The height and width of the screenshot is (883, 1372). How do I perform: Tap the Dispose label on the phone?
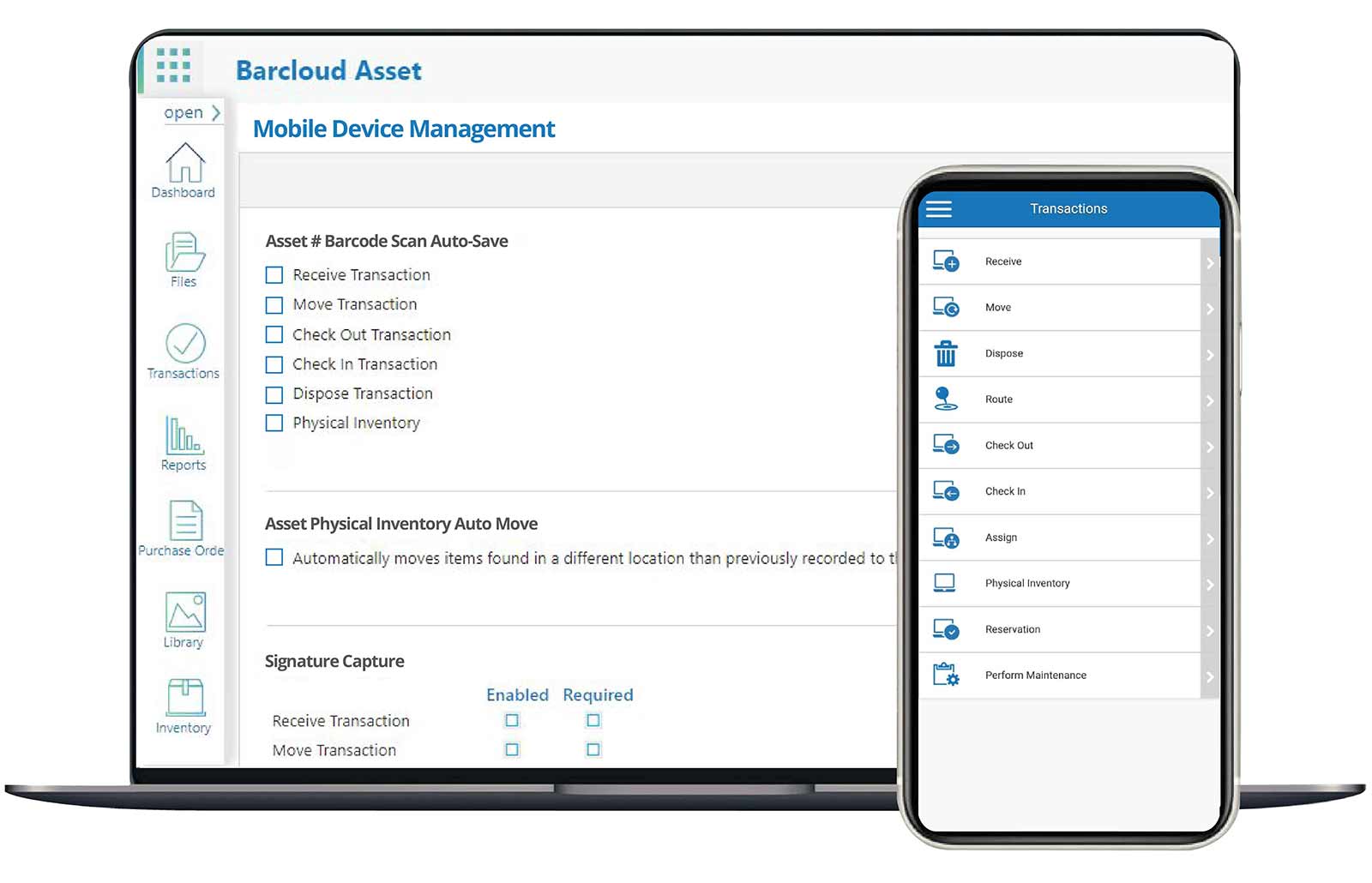point(1004,353)
